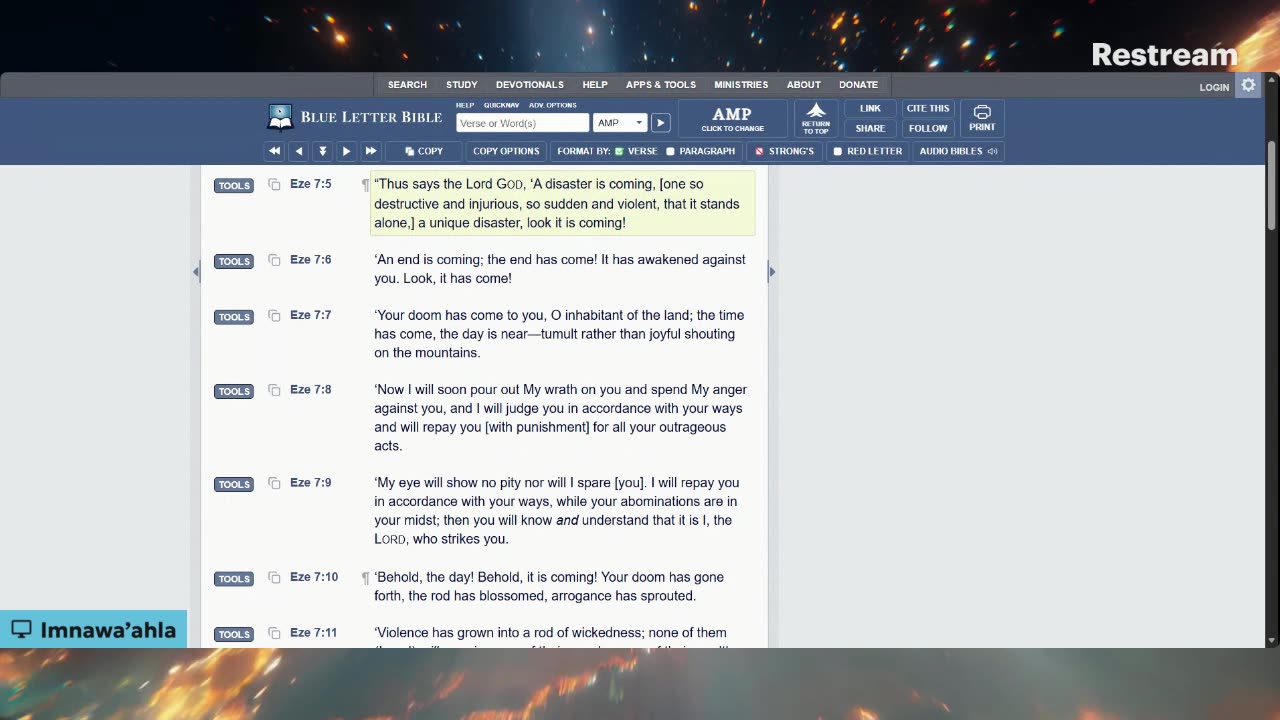Click the Cite This button
This screenshot has height=720, width=1280.
pyautogui.click(x=928, y=108)
